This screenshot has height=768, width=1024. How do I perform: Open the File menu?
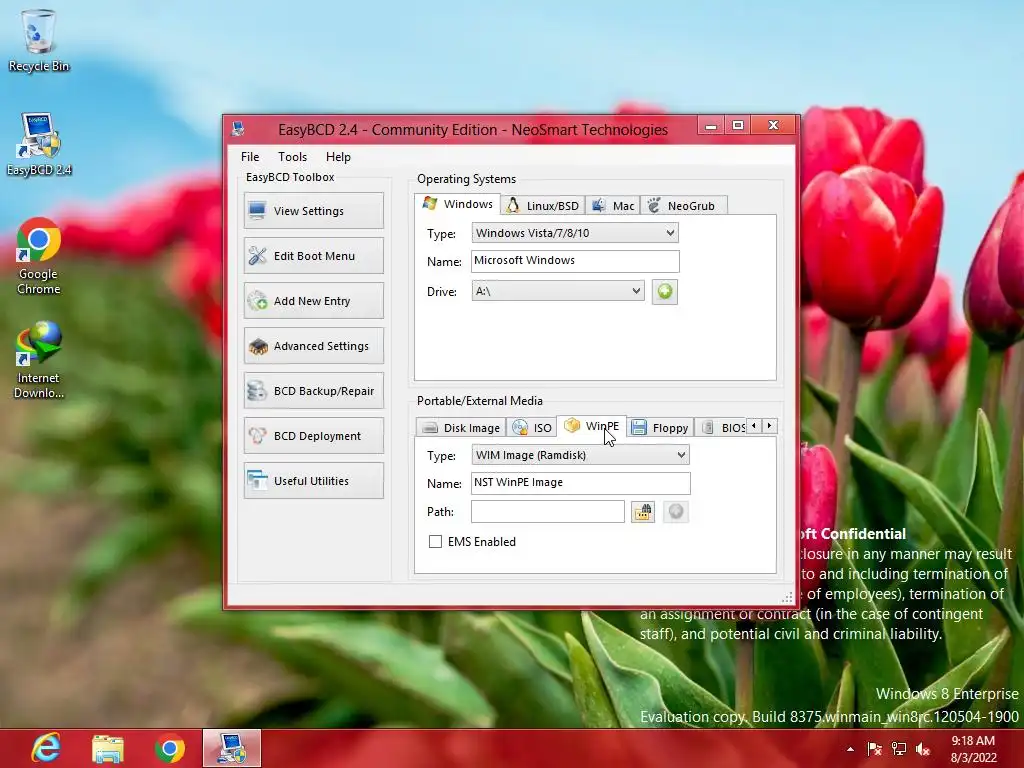250,157
